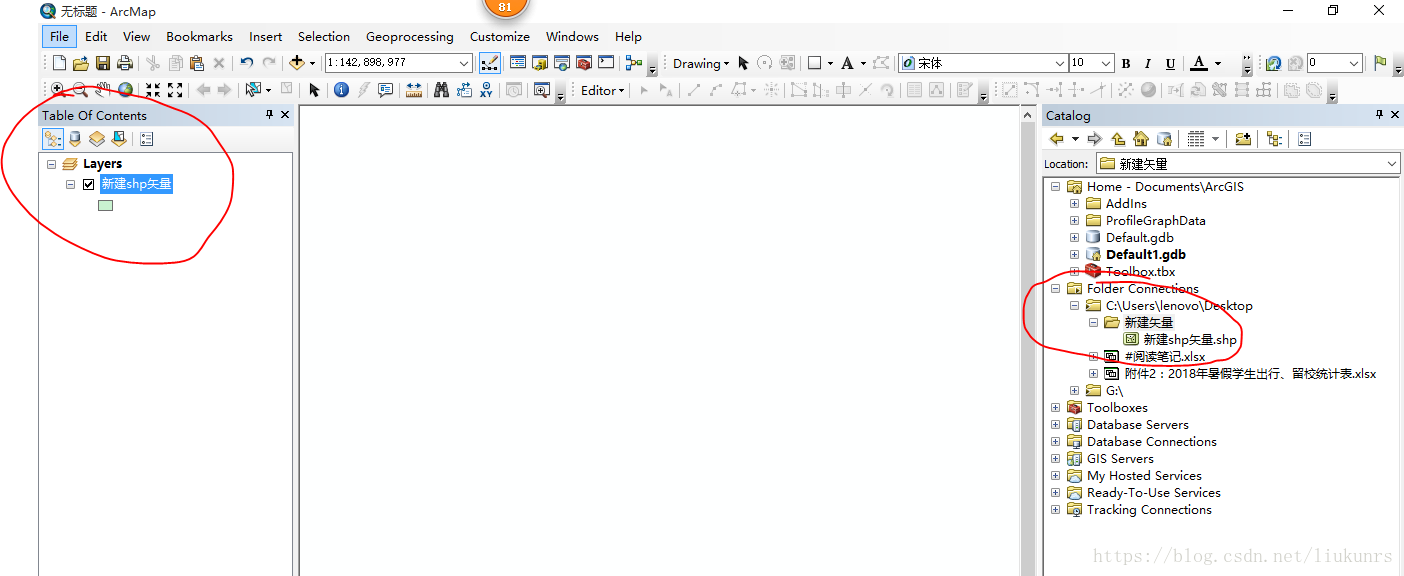The image size is (1404, 576).
Task: Open the Bookmarks menu
Action: click(199, 36)
